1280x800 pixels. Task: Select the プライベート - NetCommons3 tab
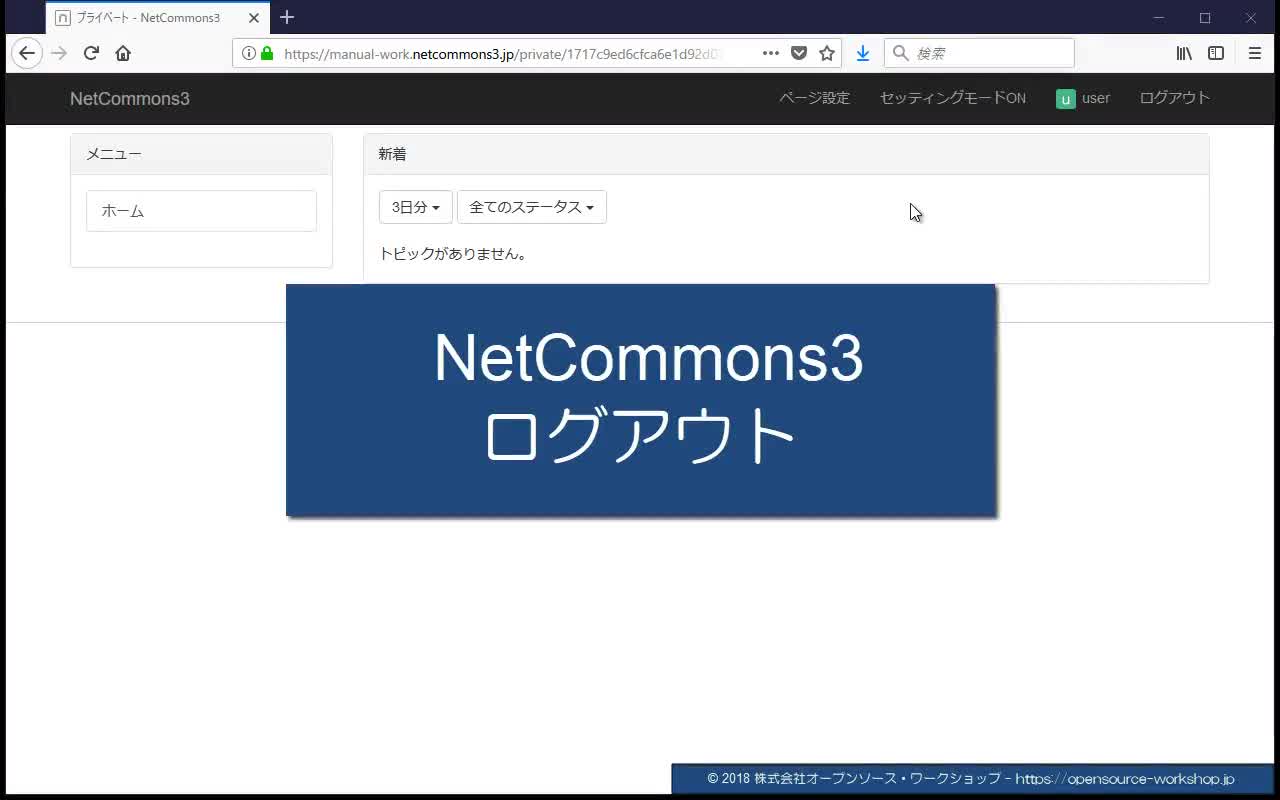(158, 18)
